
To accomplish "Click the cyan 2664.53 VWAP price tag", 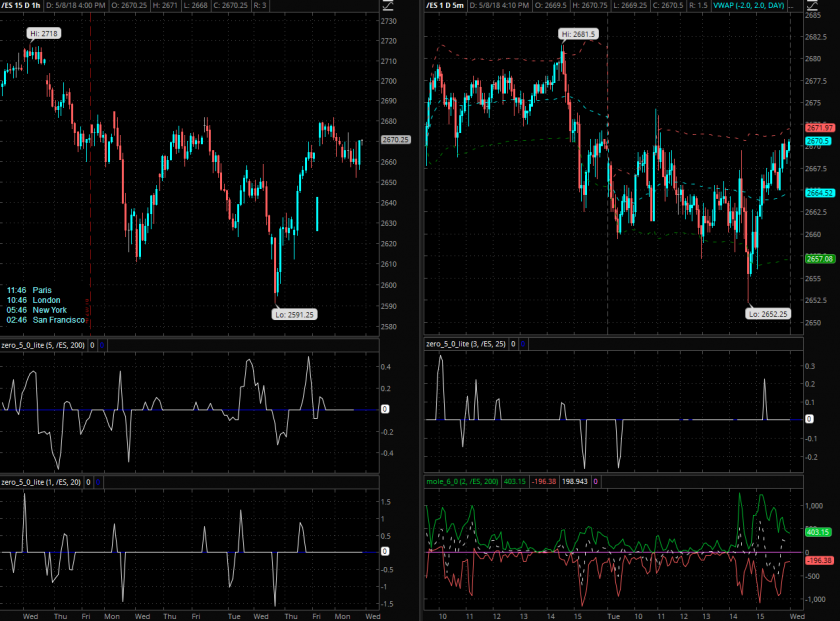I will coord(820,192).
